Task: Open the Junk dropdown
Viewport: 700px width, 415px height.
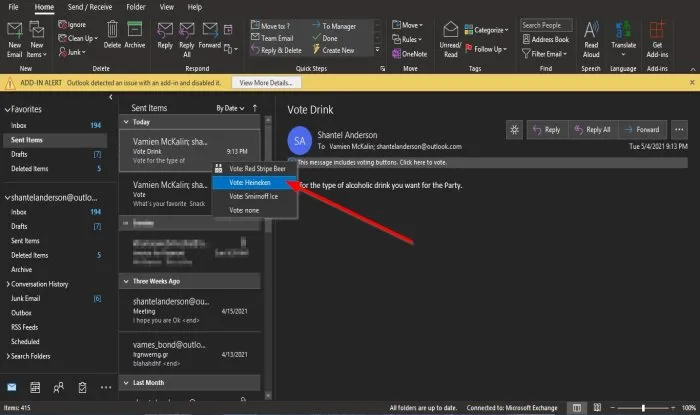Action: pos(72,52)
